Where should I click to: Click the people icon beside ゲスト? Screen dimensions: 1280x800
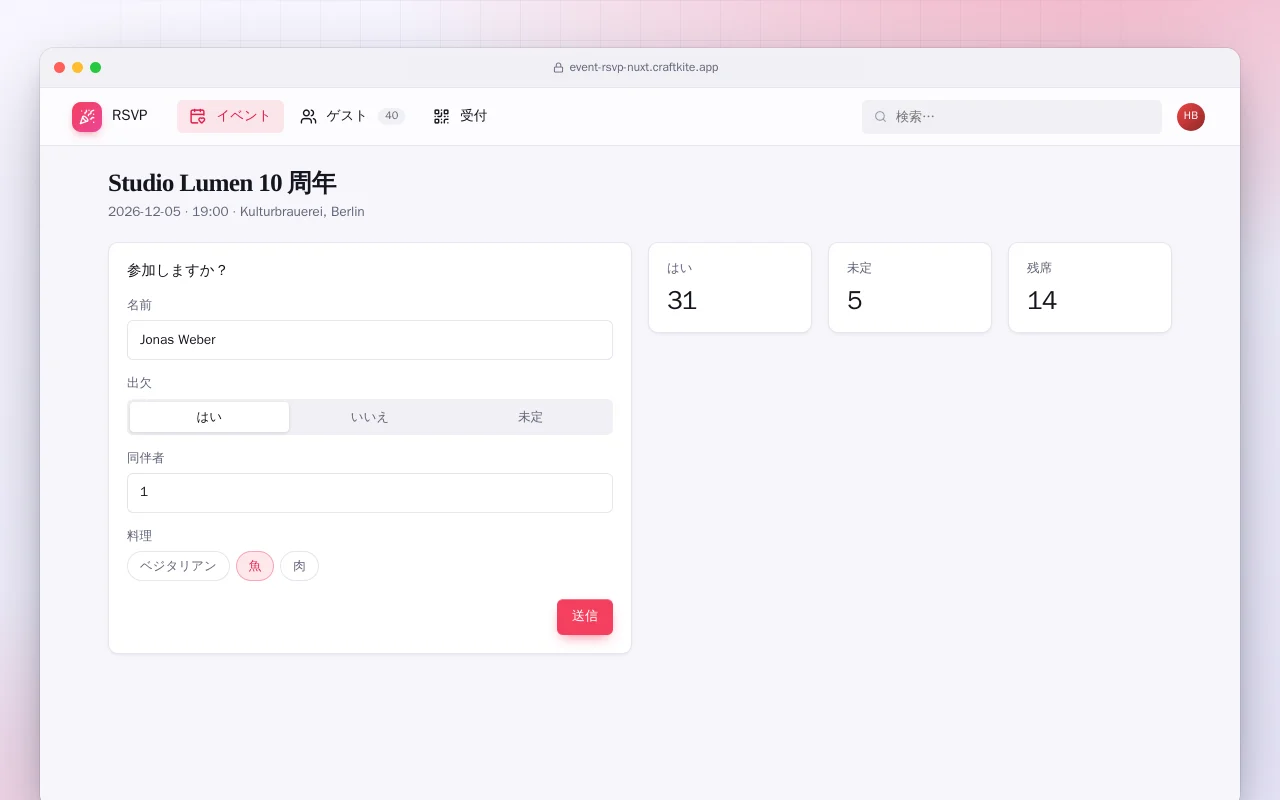coord(308,116)
